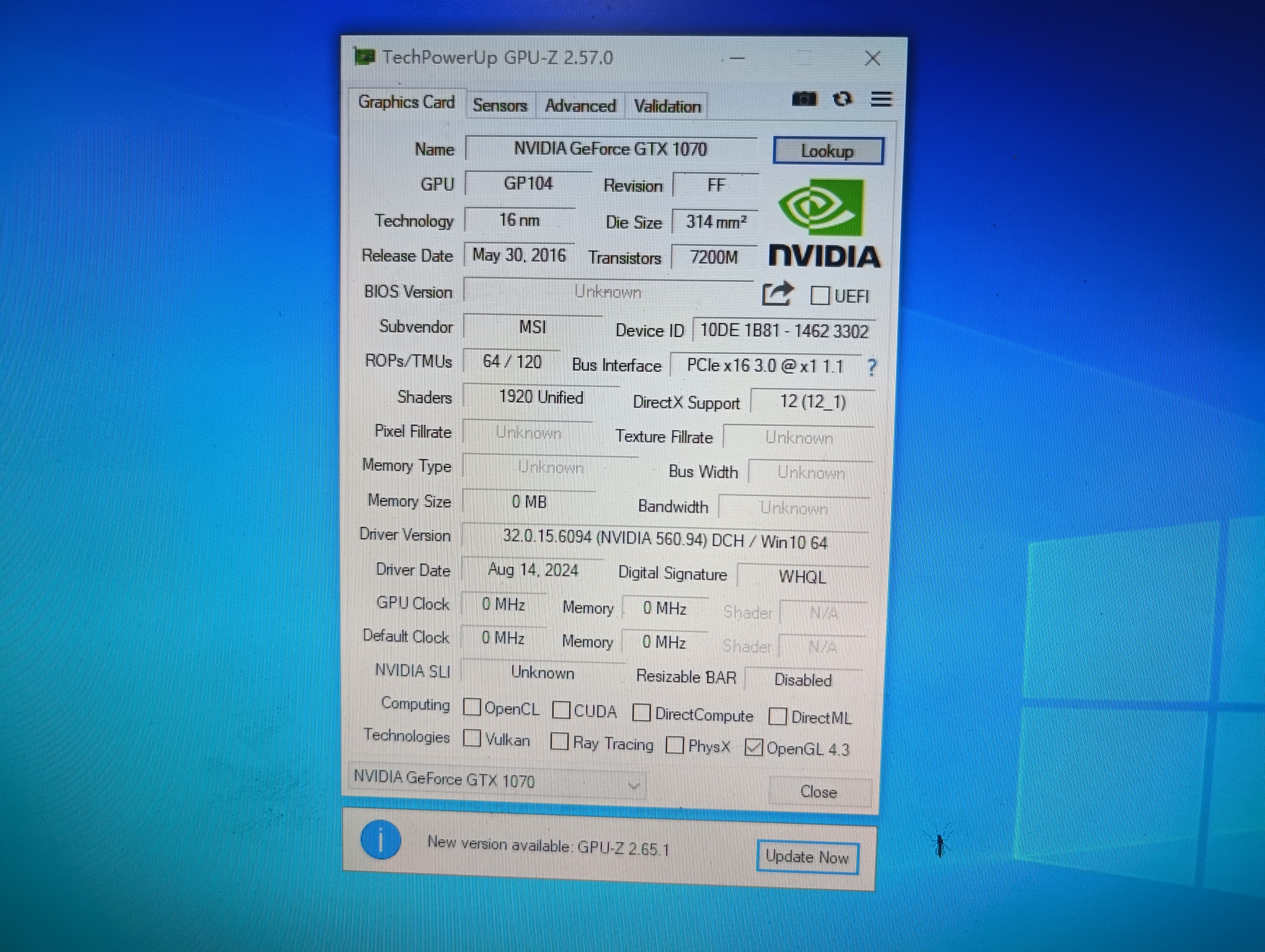1265x952 pixels.
Task: Toggle the DirectML checkbox
Action: pos(778,716)
